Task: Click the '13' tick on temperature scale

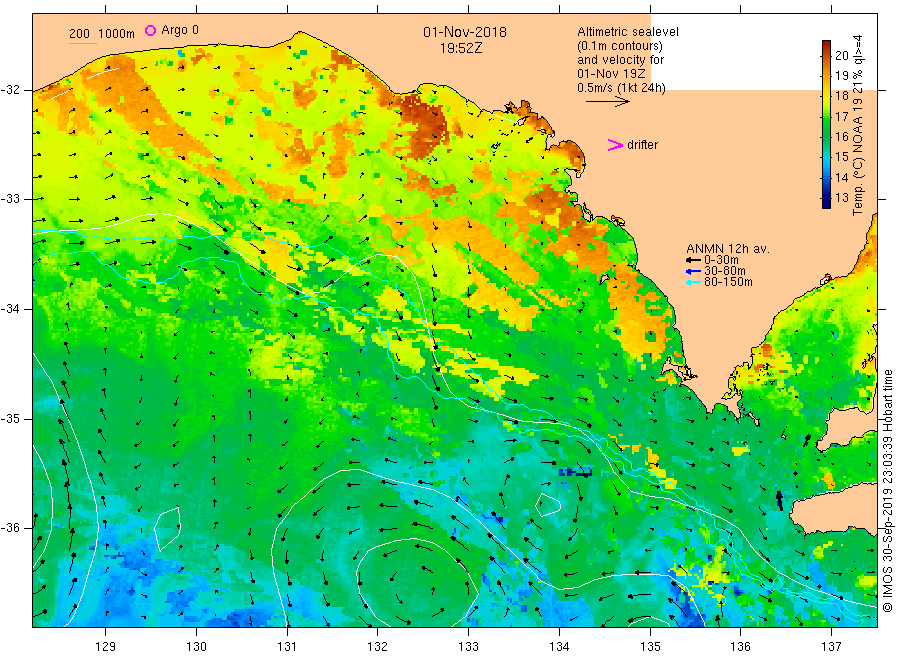Action: (x=841, y=198)
